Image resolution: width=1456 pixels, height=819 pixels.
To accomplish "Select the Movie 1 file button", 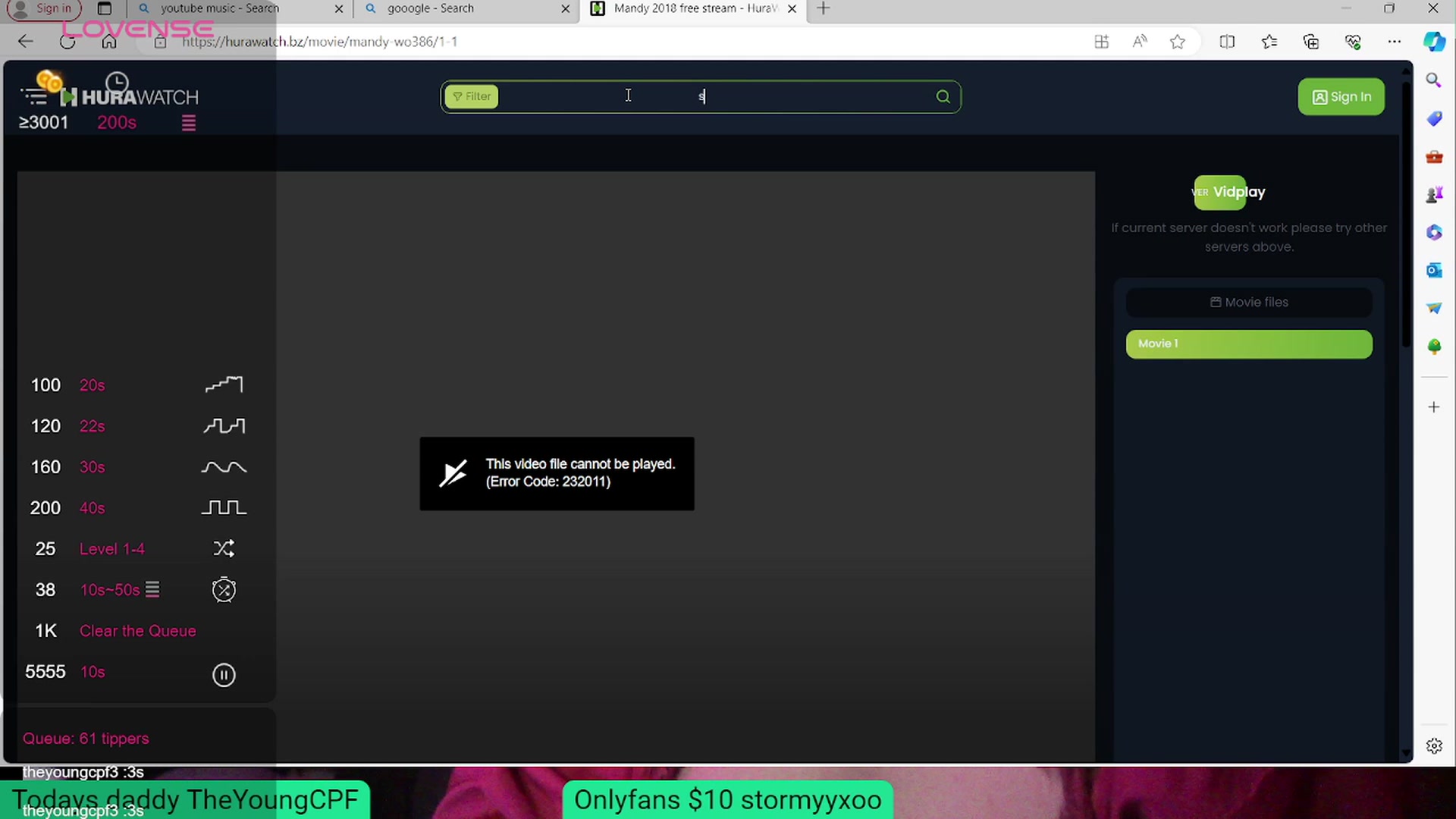I will pyautogui.click(x=1249, y=344).
